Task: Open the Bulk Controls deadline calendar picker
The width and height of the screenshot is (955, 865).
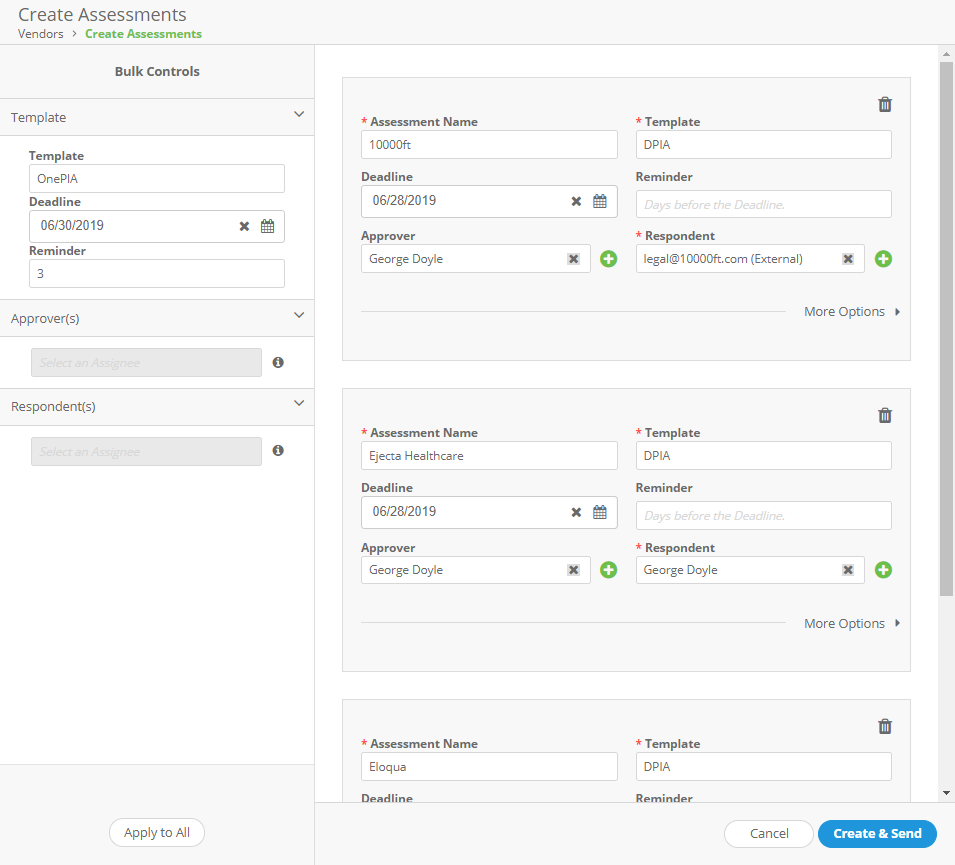Action: (267, 226)
